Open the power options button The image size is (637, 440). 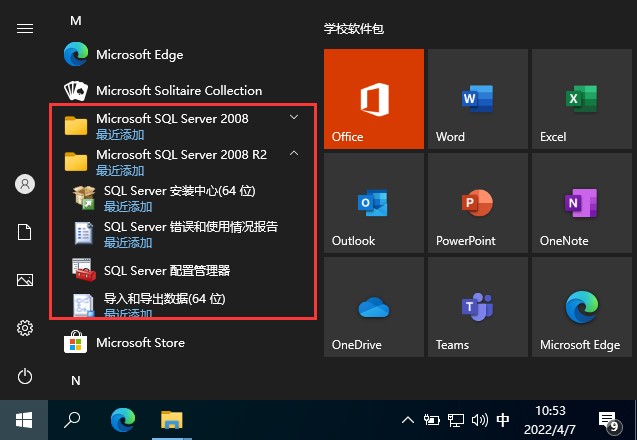(x=25, y=376)
